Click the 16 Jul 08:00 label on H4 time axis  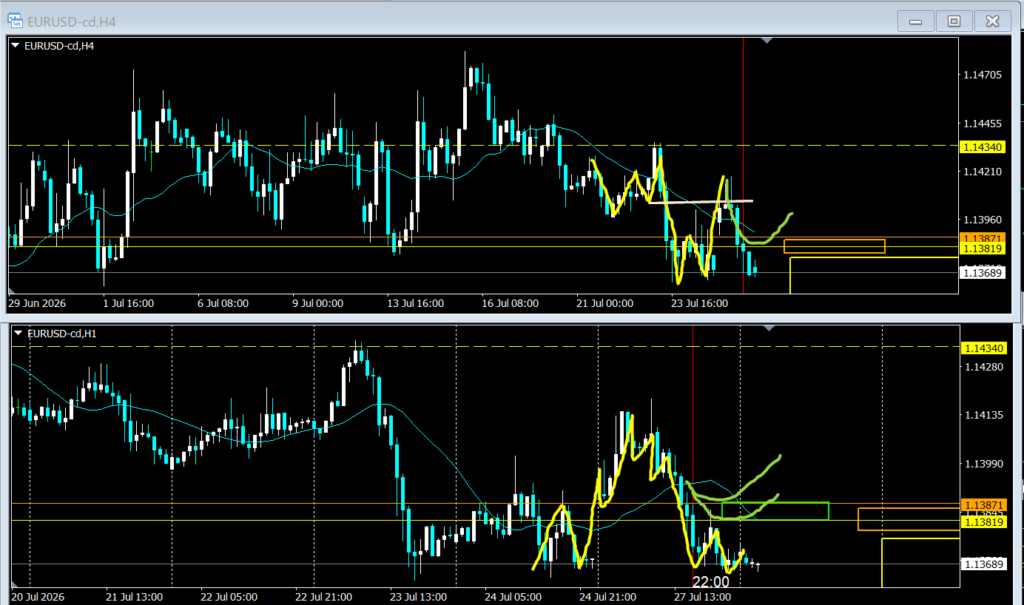coord(510,303)
